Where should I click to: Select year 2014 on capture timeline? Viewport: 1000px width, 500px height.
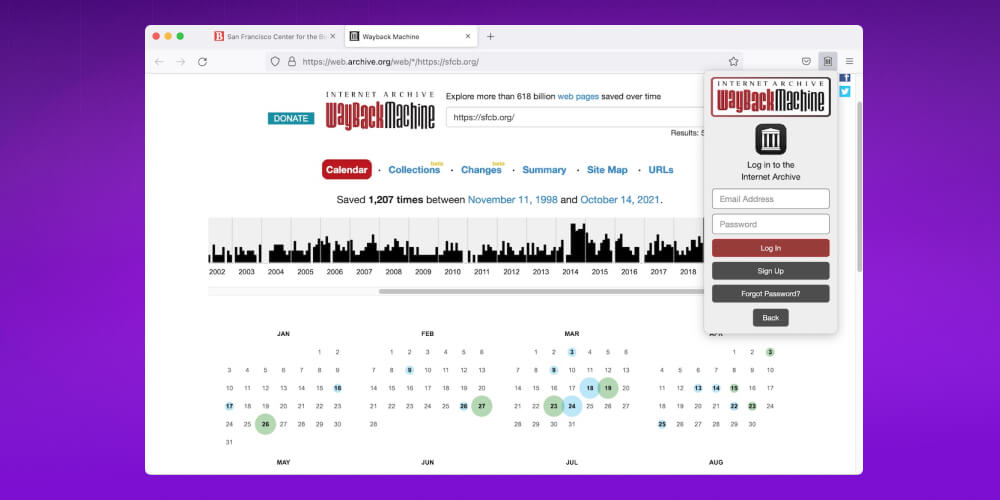[x=570, y=271]
